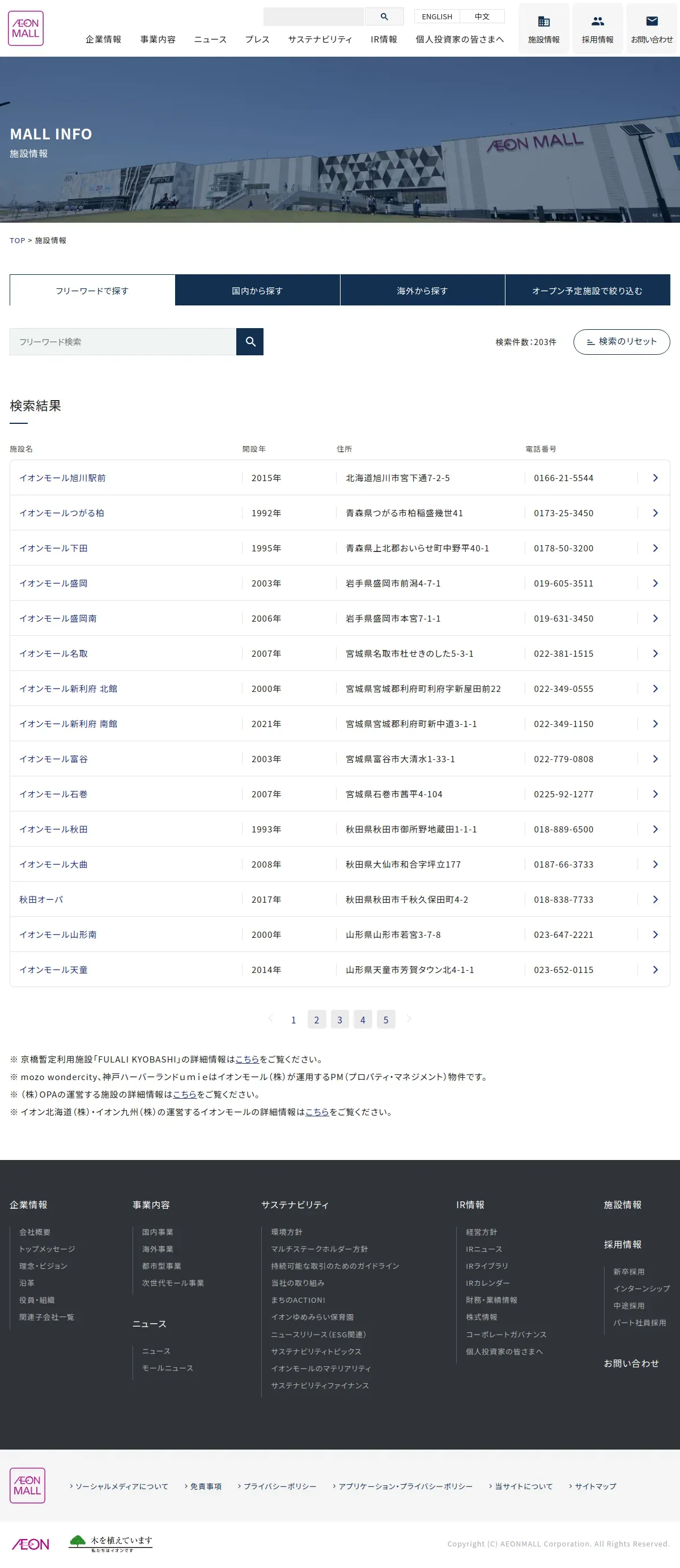Open IR情報 in top navigation
Viewport: 680px width, 1568px height.
point(384,40)
